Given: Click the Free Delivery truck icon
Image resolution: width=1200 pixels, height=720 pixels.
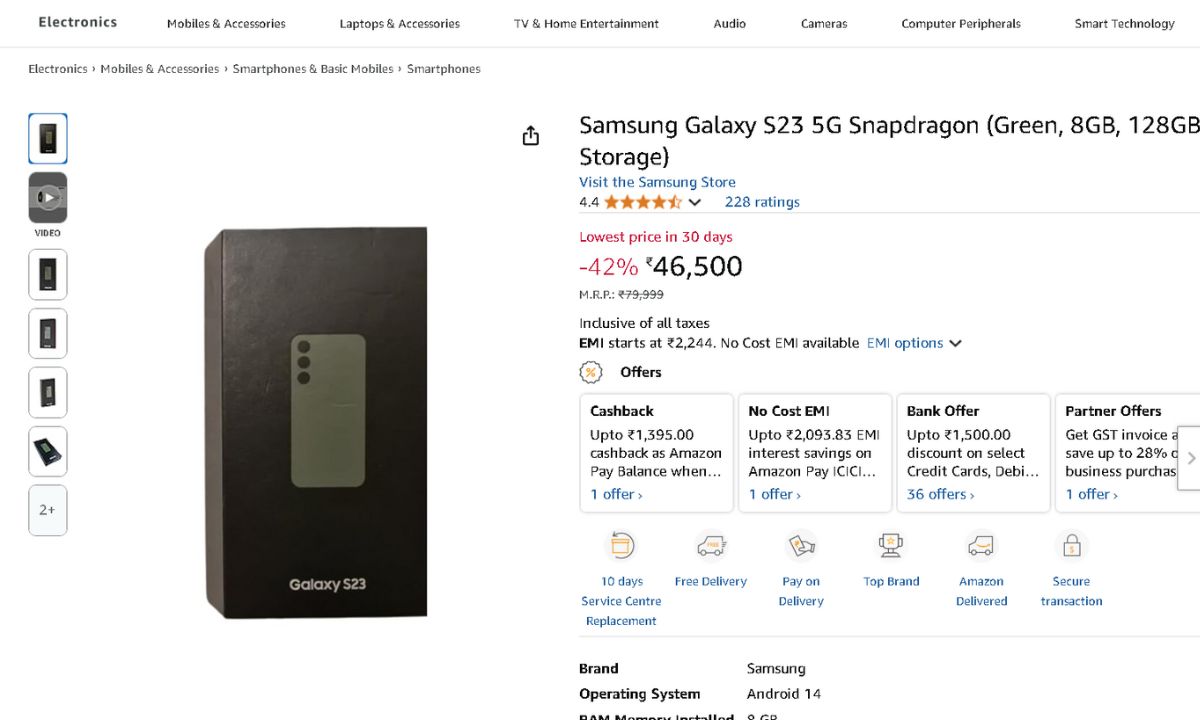Looking at the screenshot, I should 711,546.
